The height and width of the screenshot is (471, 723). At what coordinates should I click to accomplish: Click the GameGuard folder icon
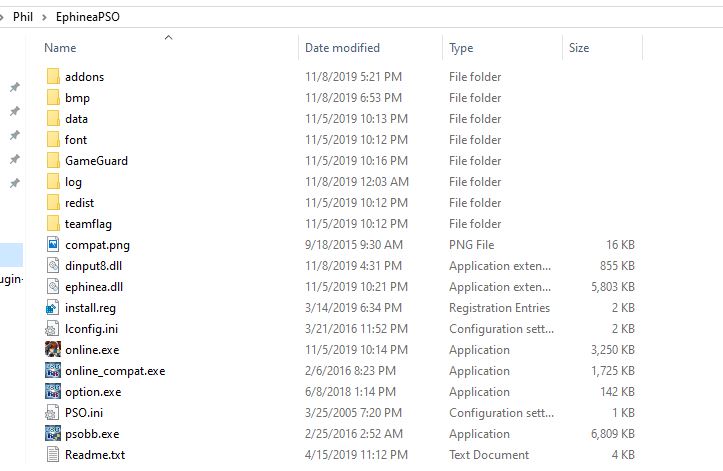pos(53,161)
